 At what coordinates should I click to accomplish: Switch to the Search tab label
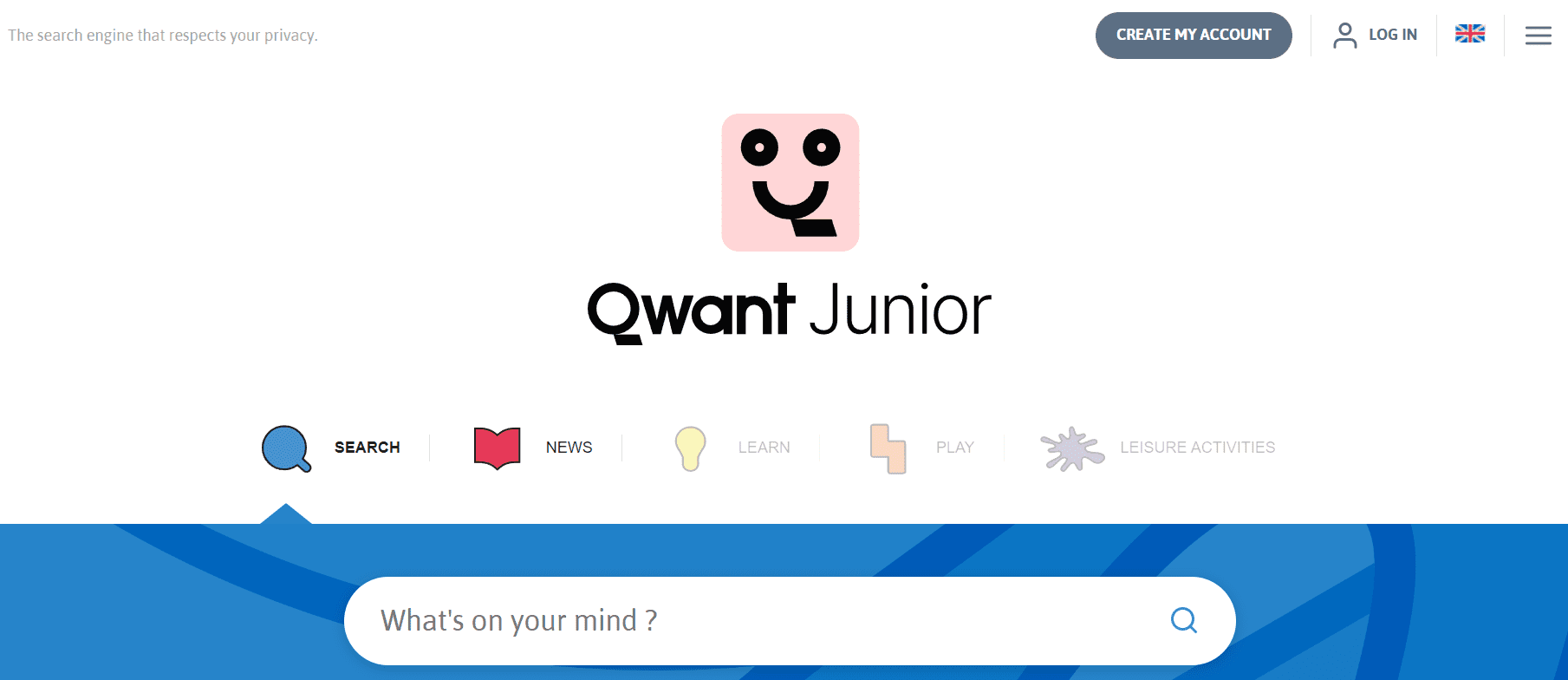(x=368, y=448)
